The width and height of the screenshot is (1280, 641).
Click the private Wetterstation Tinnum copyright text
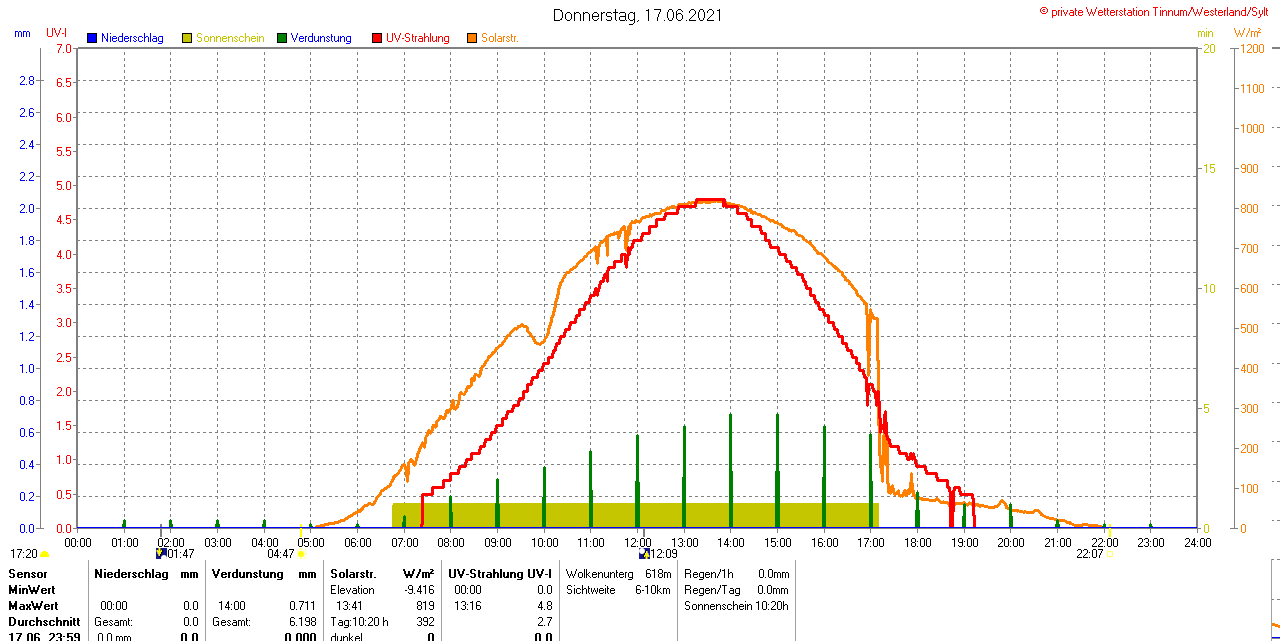(x=1158, y=11)
